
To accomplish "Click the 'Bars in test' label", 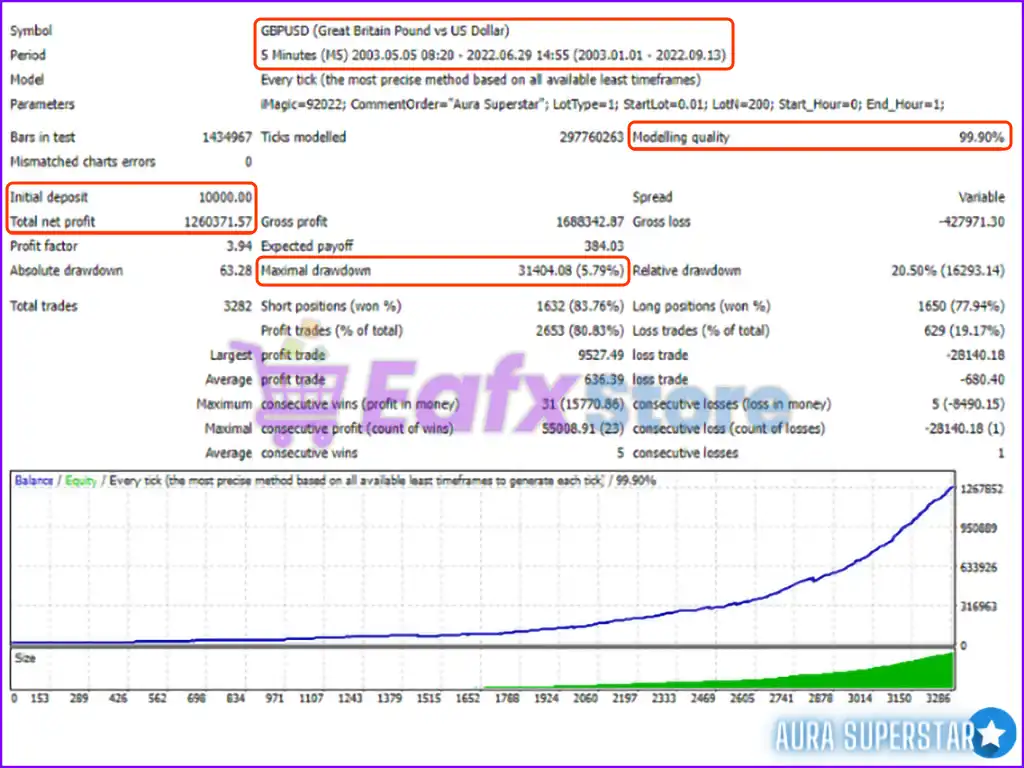I will pyautogui.click(x=42, y=137).
